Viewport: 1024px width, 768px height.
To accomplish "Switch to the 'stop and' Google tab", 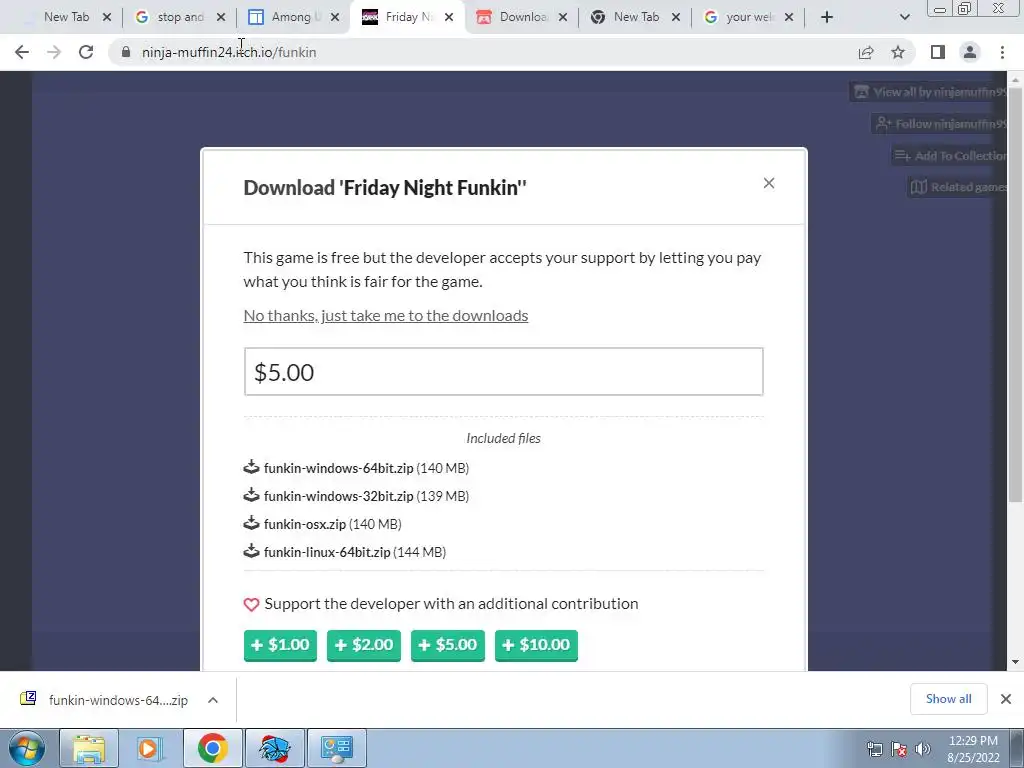I will pyautogui.click(x=179, y=17).
